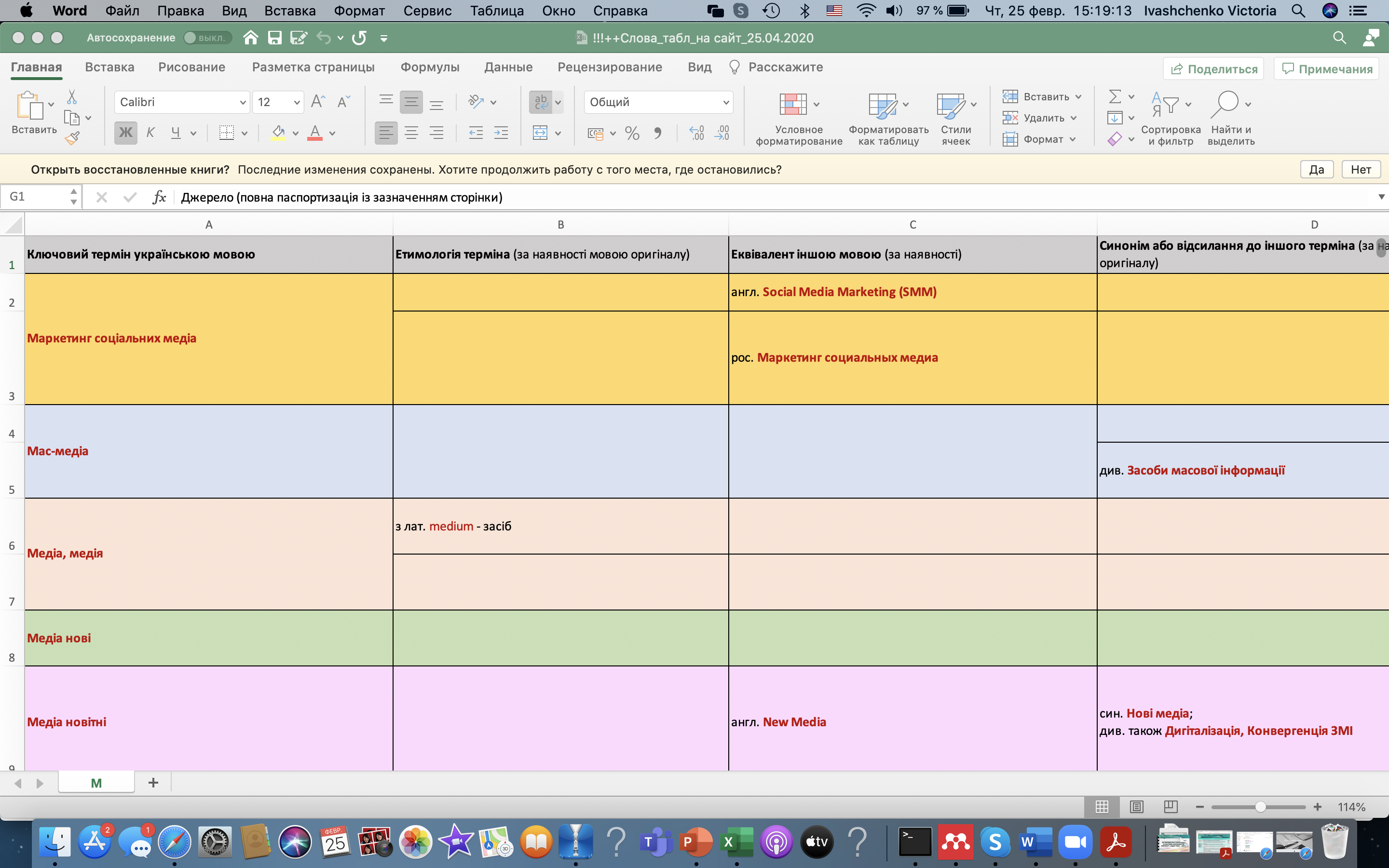This screenshot has width=1389, height=868.
Task: Insert function with the fx icon
Action: [159, 198]
